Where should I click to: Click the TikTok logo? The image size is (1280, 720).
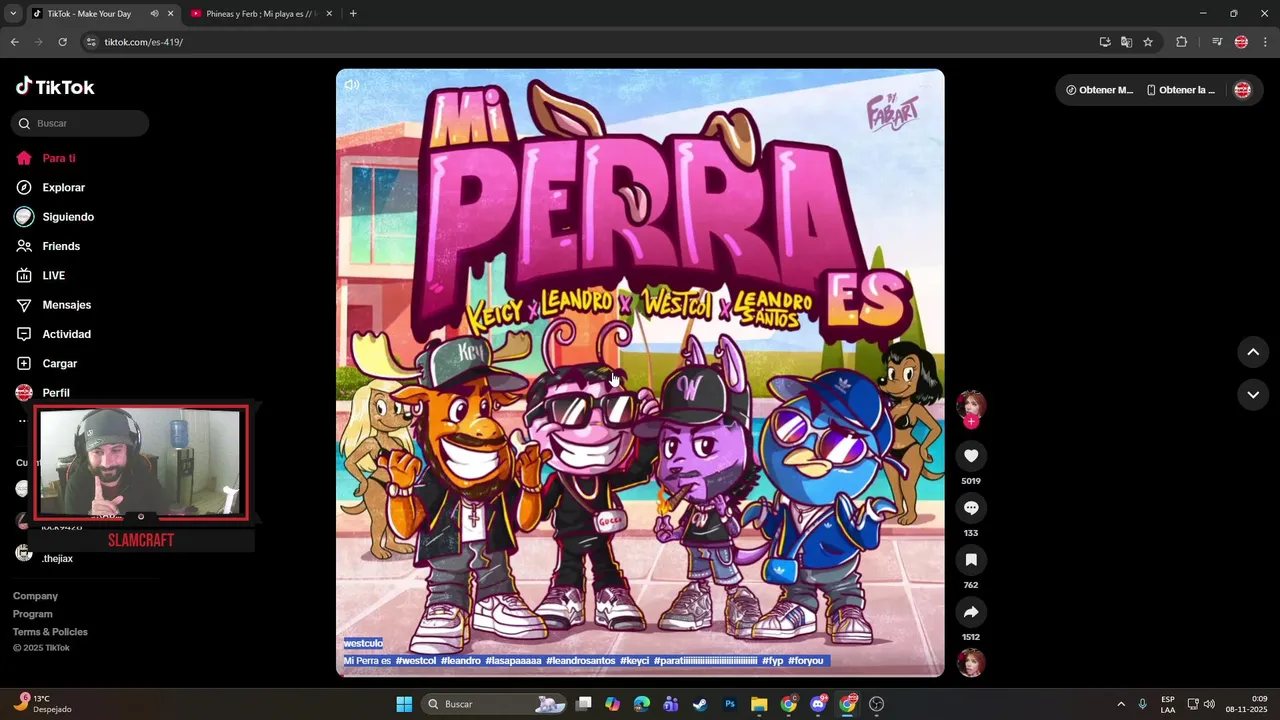pos(55,87)
